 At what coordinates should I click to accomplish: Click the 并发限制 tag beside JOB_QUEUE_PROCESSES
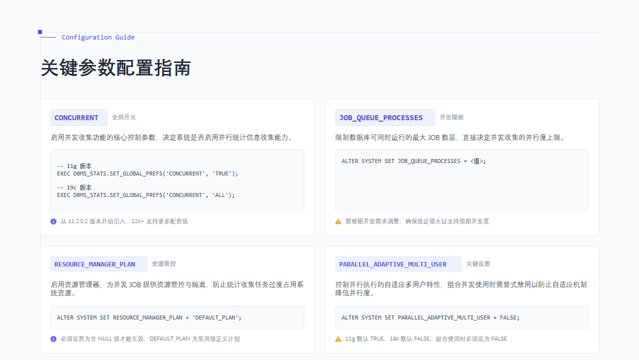(x=452, y=117)
